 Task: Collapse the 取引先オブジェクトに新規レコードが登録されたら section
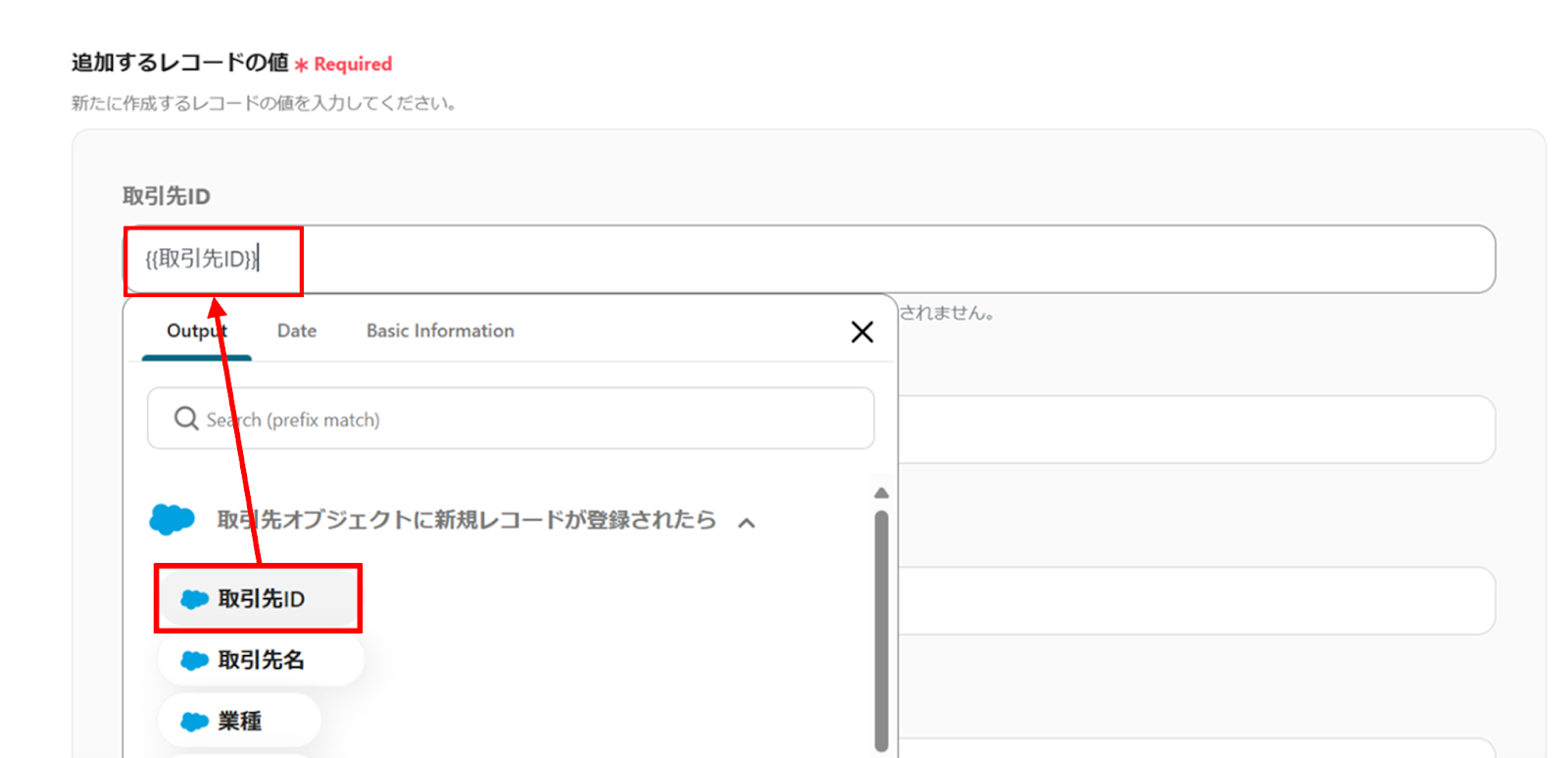pyautogui.click(x=747, y=522)
